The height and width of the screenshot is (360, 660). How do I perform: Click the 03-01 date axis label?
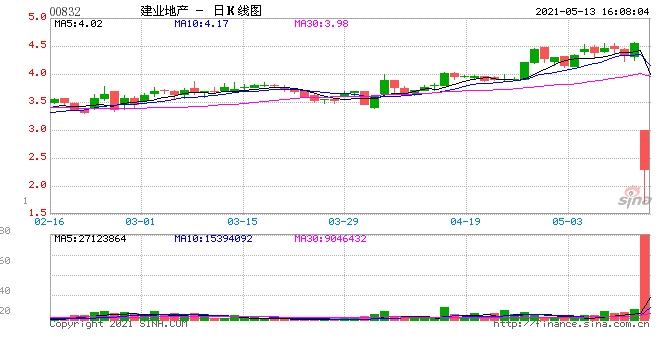[140, 221]
